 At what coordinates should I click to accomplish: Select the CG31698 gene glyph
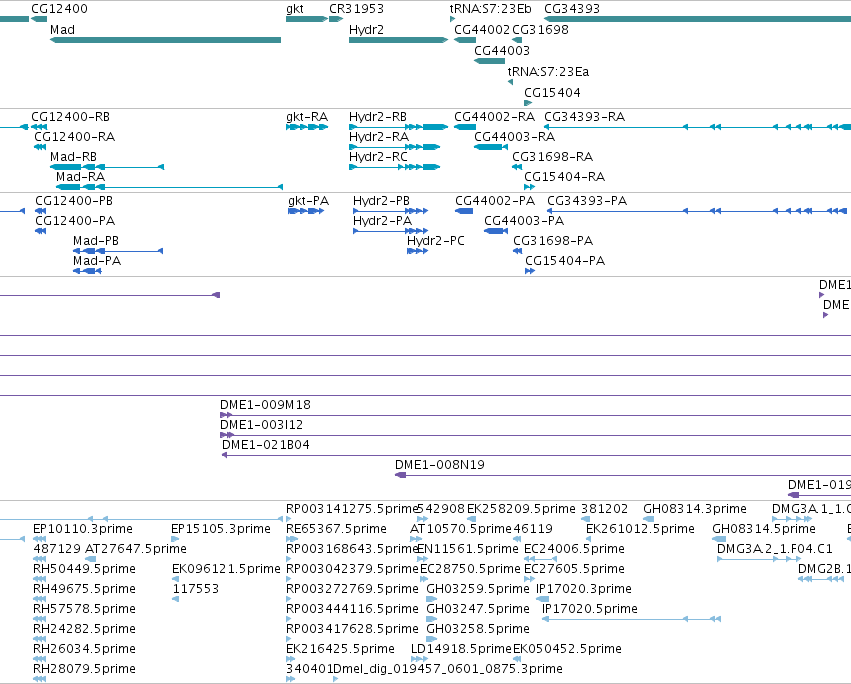(517, 40)
